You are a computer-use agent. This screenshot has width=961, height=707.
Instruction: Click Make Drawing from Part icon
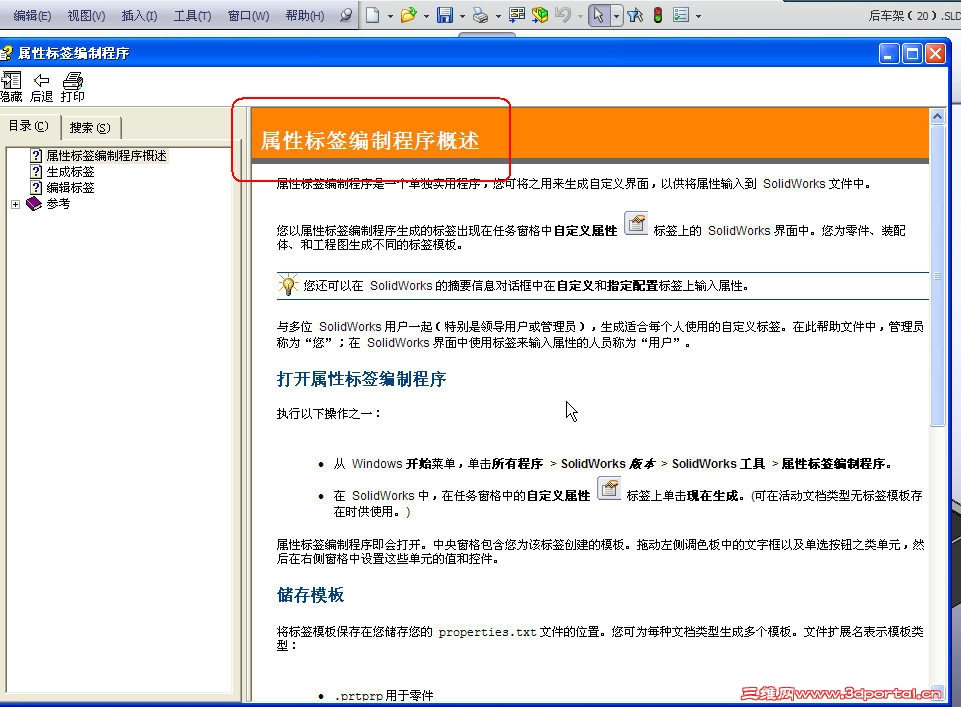coord(517,15)
